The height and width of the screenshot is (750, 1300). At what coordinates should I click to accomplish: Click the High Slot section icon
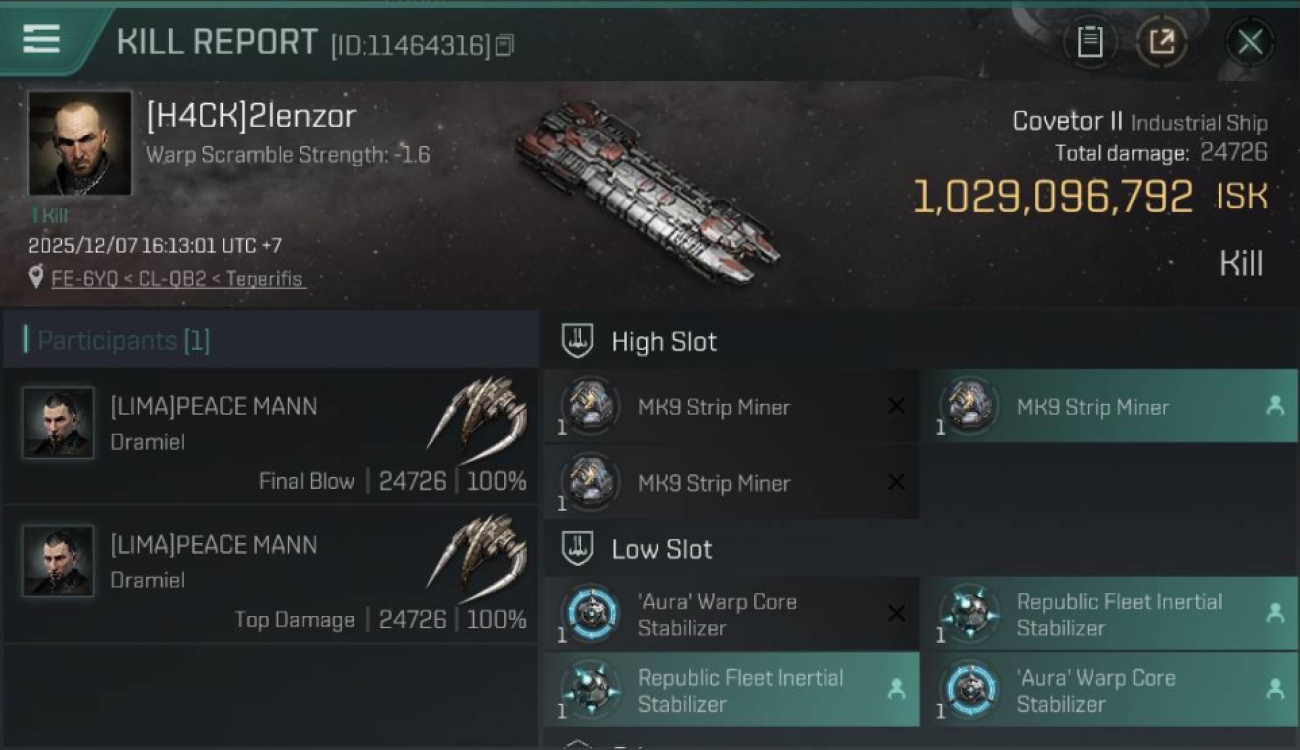coord(578,341)
